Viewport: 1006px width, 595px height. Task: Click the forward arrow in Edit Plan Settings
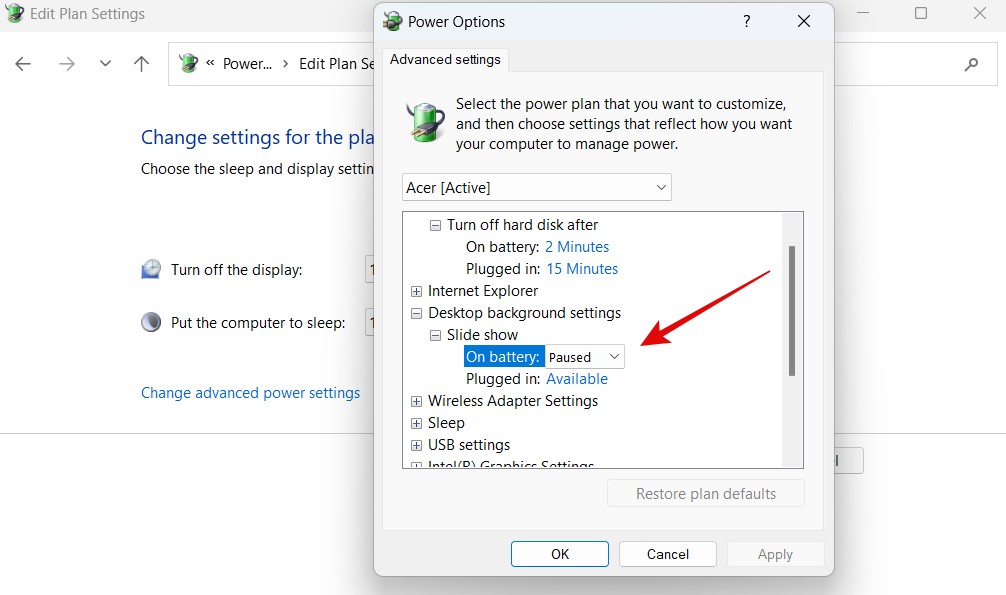pos(67,64)
